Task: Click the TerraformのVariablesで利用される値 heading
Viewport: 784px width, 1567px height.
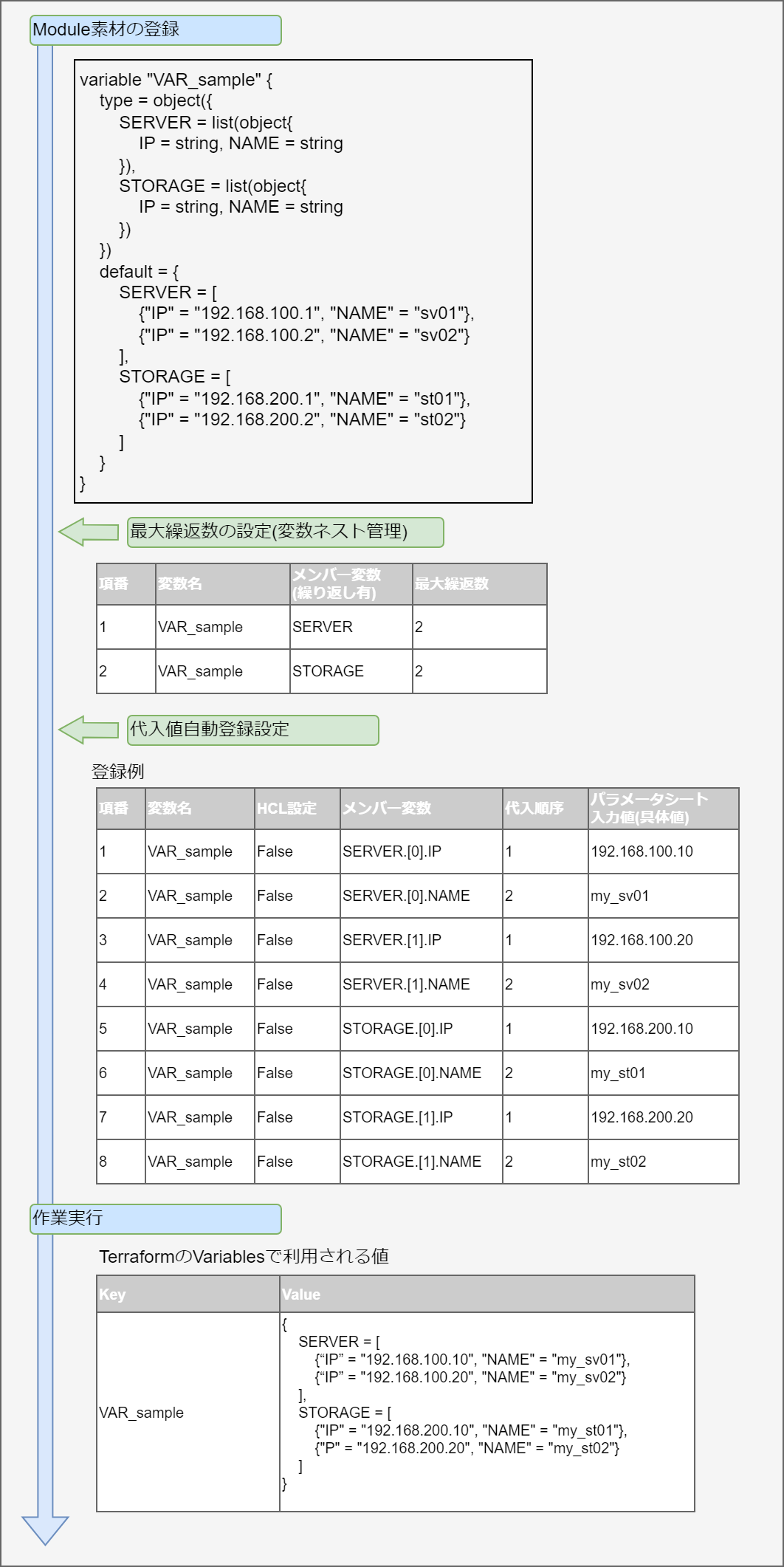Action: tap(244, 1256)
